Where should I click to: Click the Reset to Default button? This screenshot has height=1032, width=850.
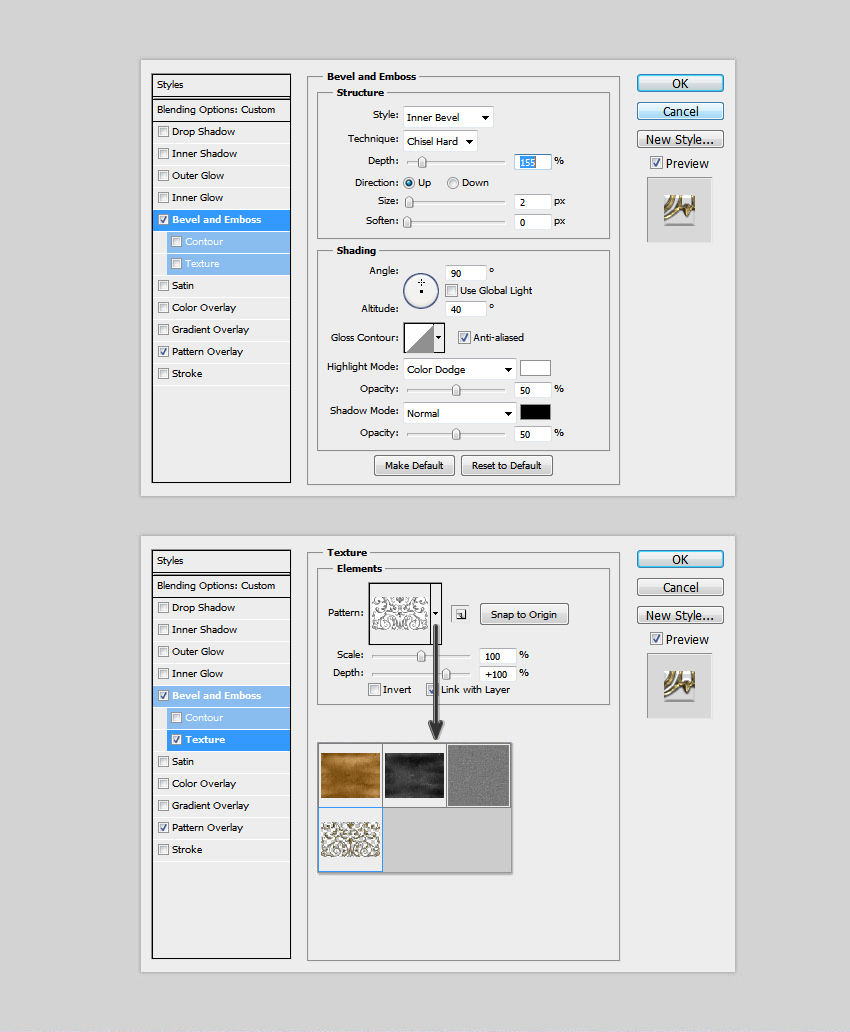click(506, 465)
